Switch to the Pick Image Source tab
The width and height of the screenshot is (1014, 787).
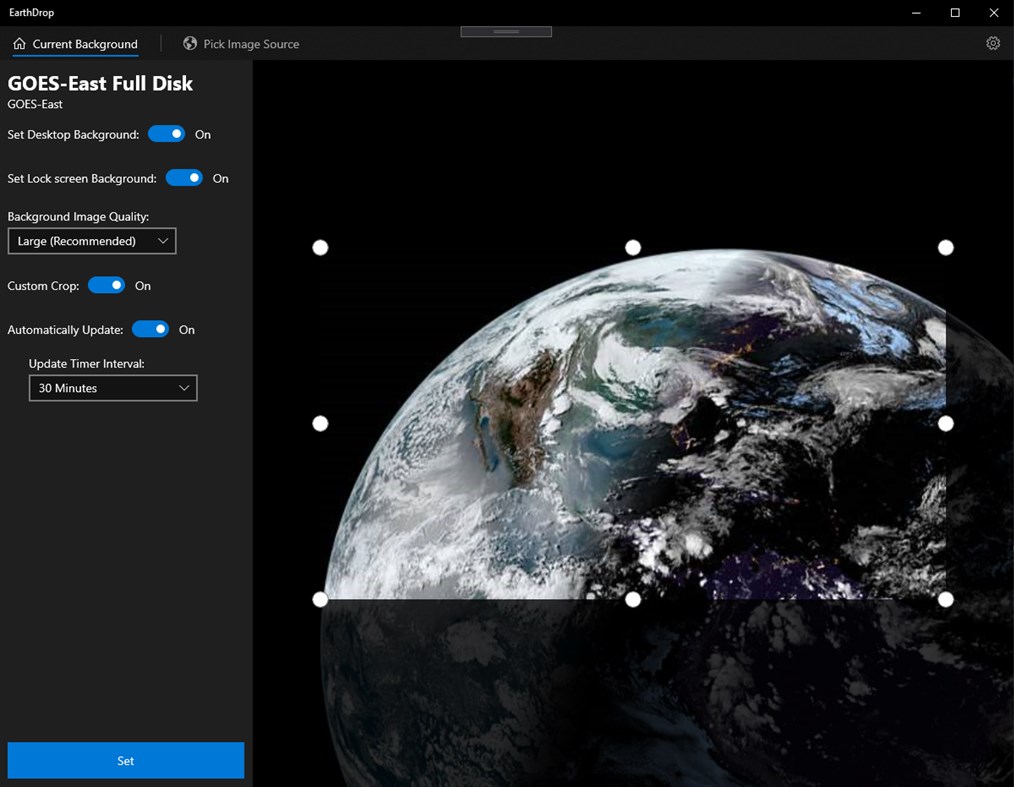241,44
